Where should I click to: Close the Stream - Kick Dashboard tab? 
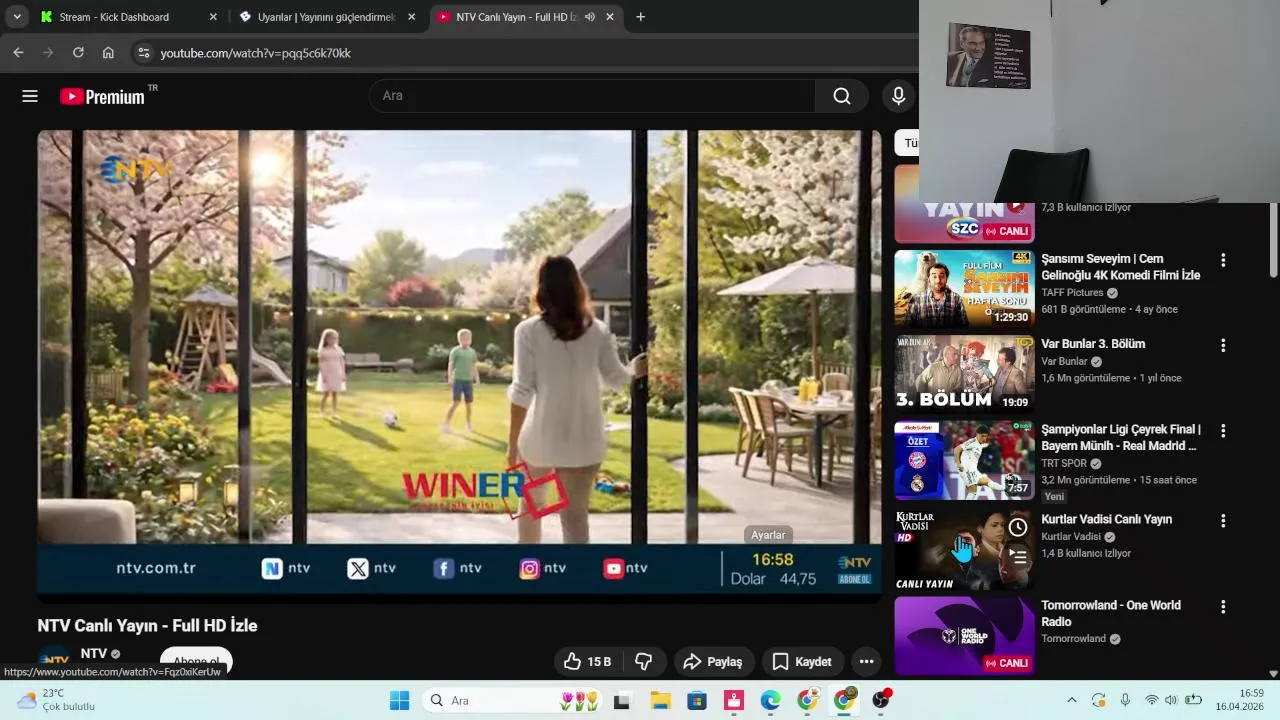213,17
